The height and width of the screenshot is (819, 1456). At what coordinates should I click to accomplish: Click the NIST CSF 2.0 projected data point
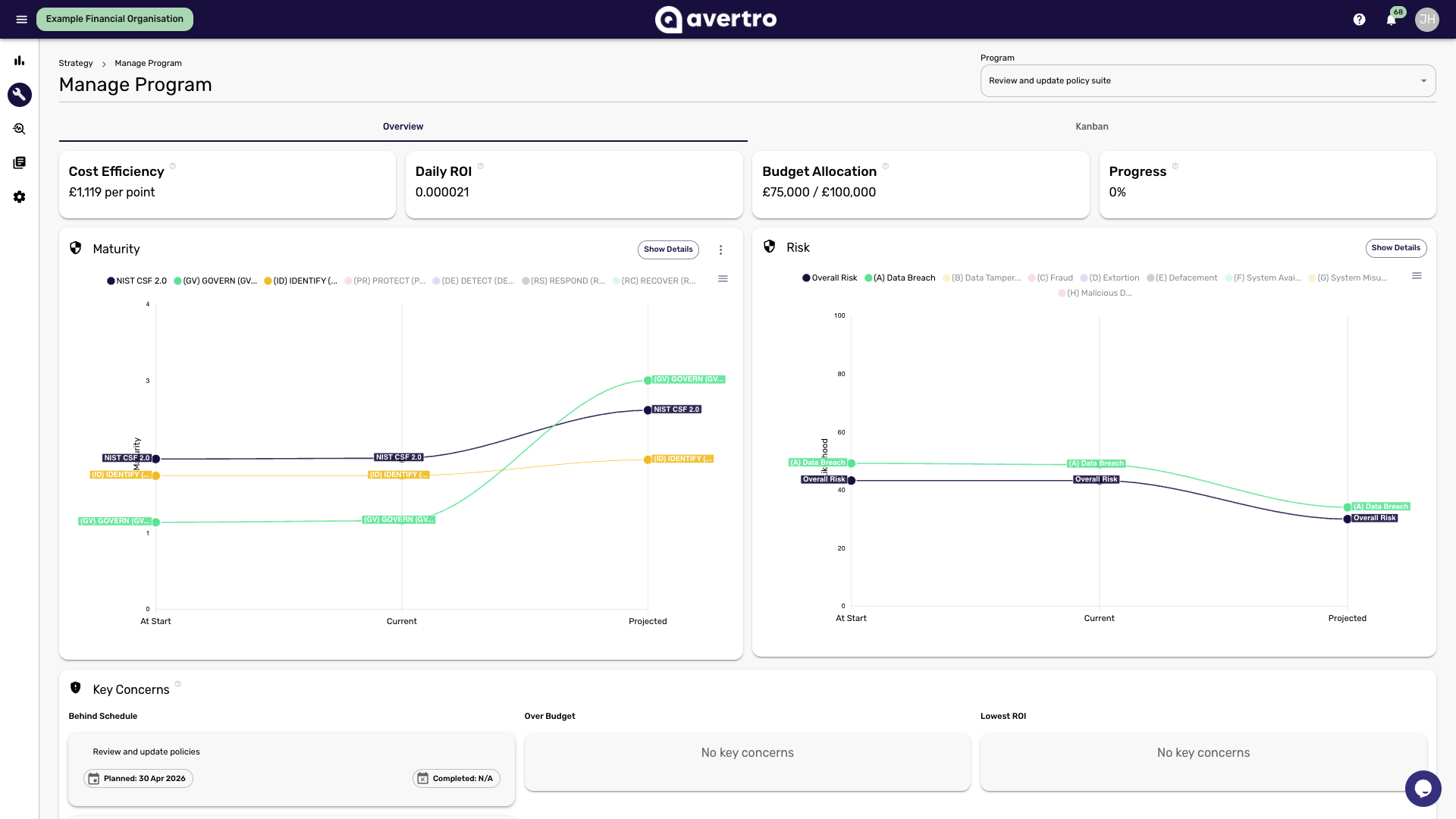pos(648,410)
